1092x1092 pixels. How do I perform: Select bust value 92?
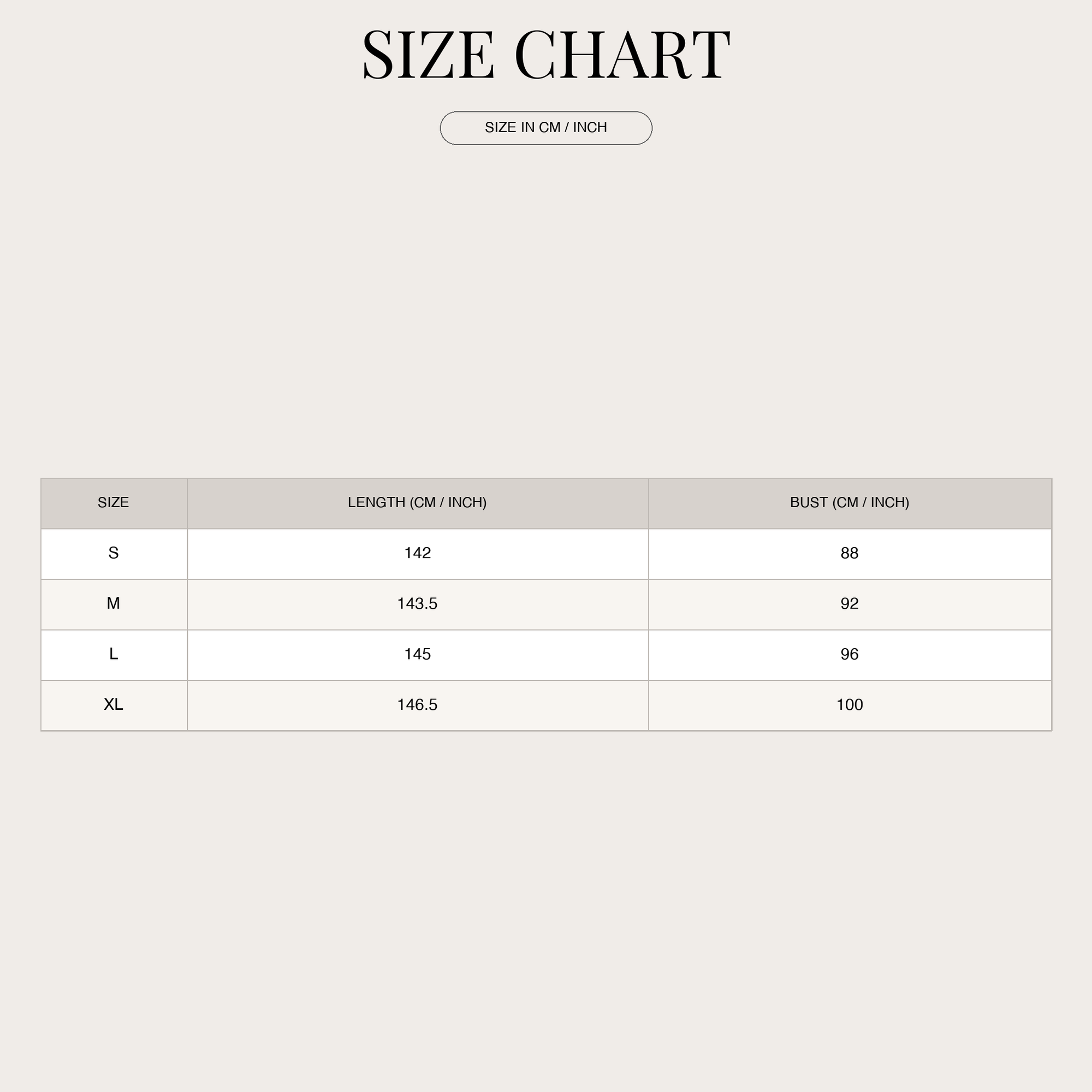click(850, 604)
